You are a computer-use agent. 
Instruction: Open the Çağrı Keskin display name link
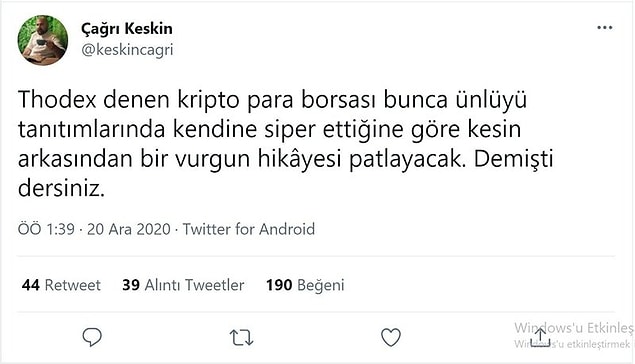click(x=127, y=29)
